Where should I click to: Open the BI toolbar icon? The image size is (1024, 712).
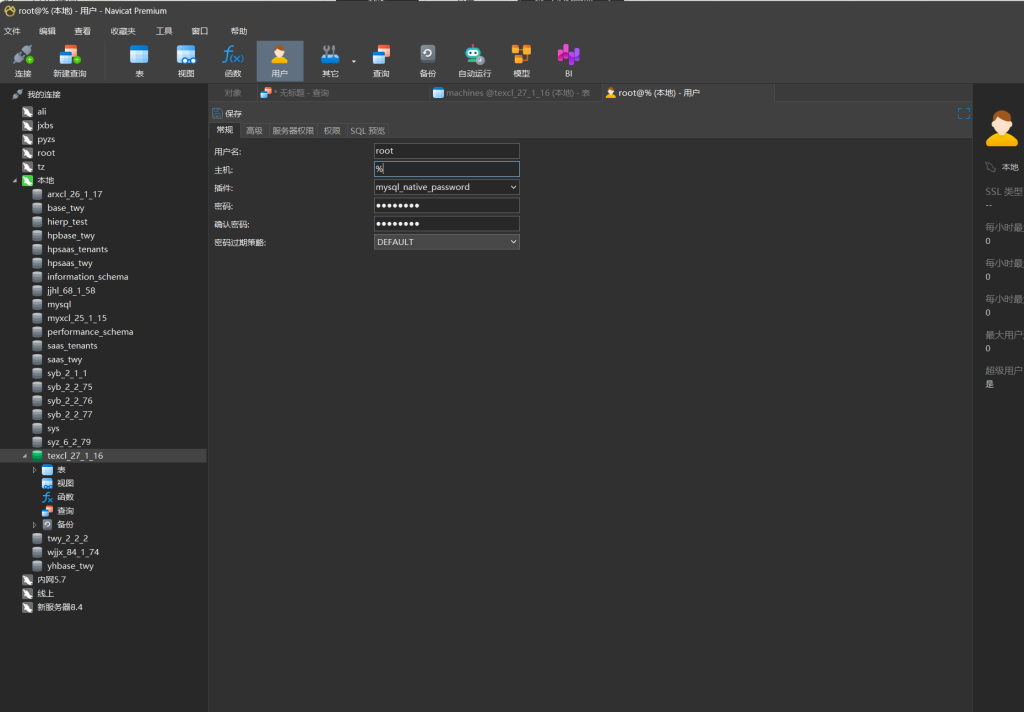(x=568, y=61)
